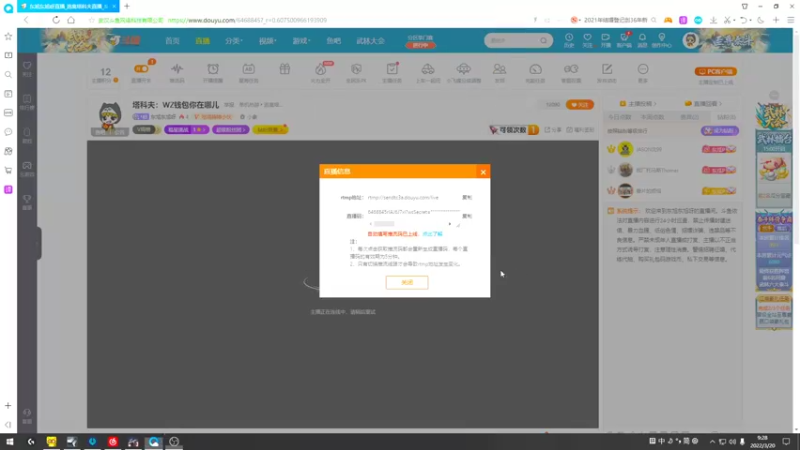Click right arrow of stream key scrollbar
Screen dimensions: 800x450
coord(449,223)
